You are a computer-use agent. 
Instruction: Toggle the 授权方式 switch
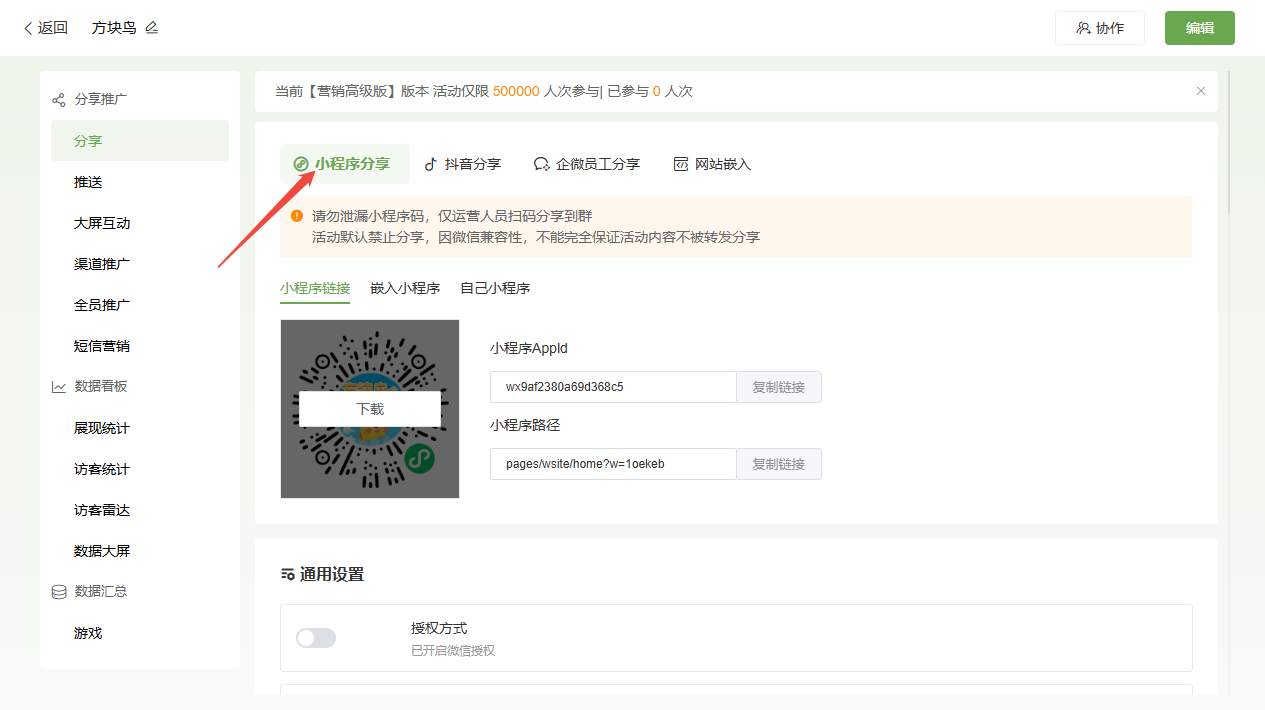coord(316,638)
